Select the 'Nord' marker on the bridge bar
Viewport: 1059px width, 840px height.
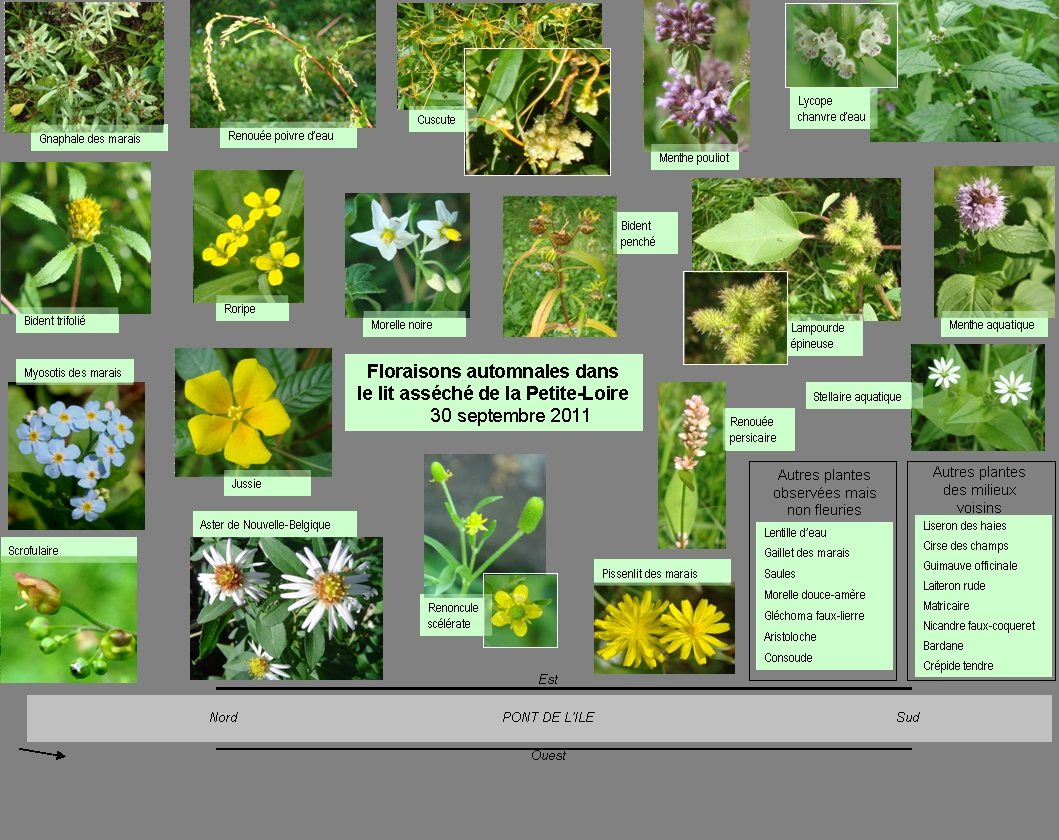pos(223,717)
